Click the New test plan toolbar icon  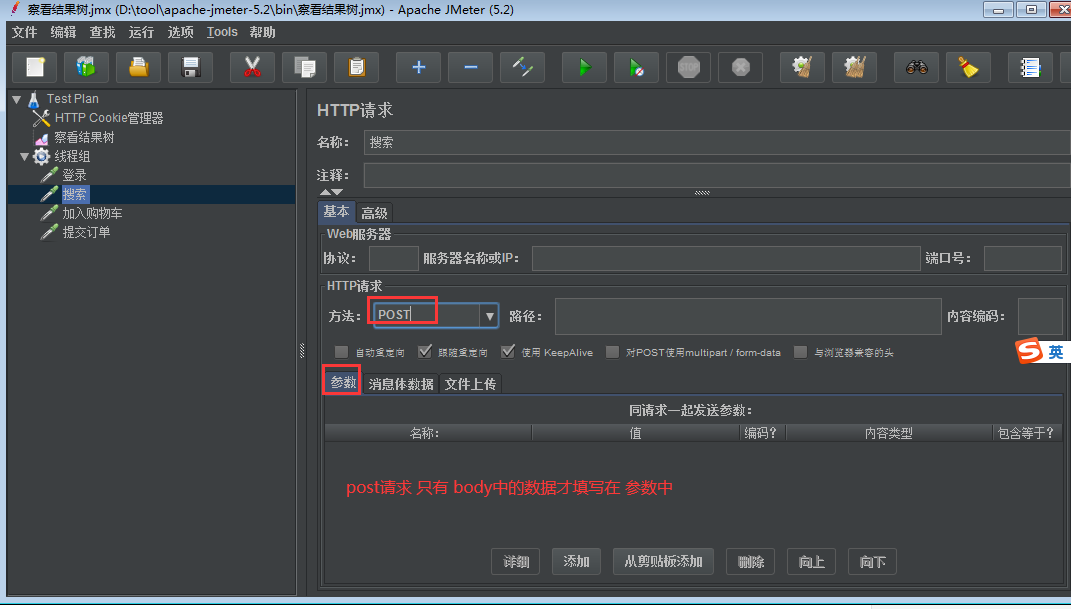click(34, 67)
